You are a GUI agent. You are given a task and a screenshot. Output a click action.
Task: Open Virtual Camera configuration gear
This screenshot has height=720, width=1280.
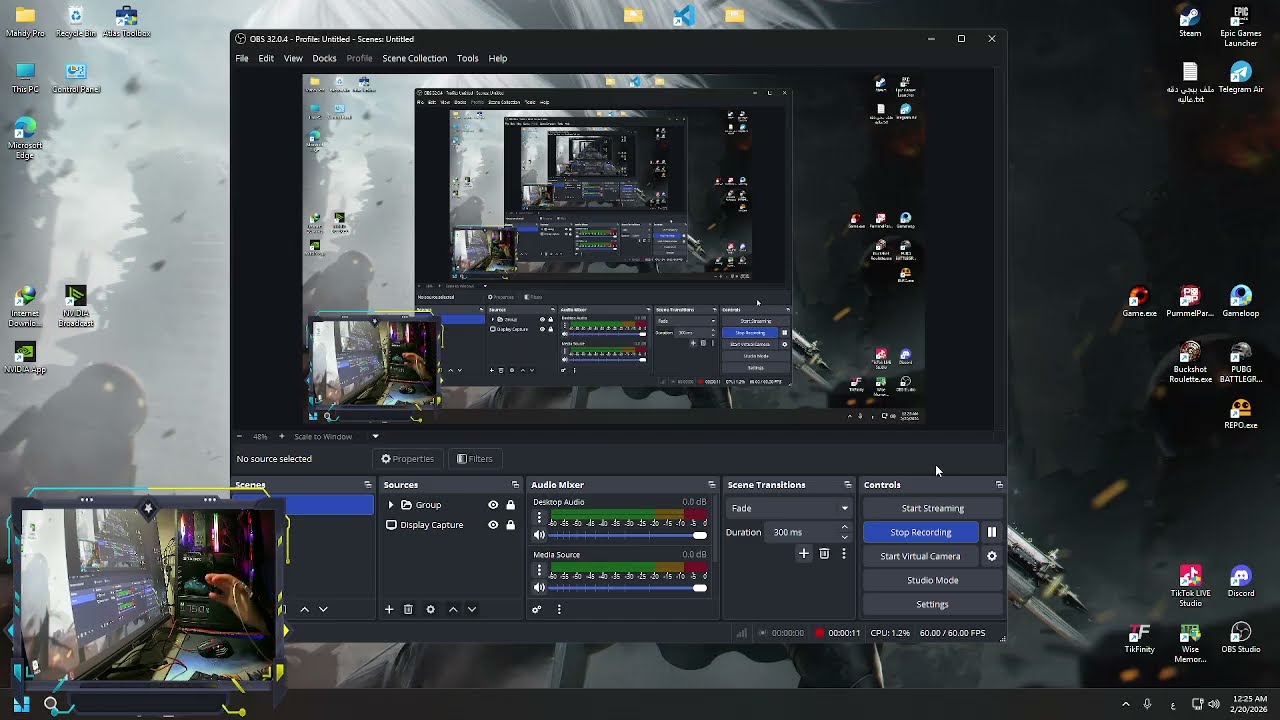(992, 556)
